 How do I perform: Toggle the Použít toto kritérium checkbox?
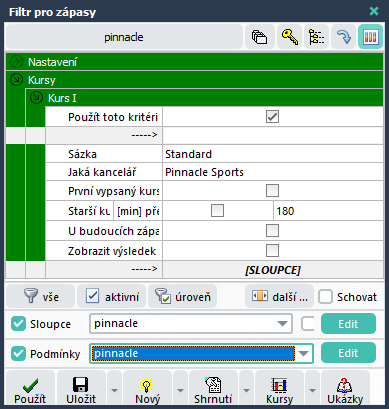click(x=272, y=117)
